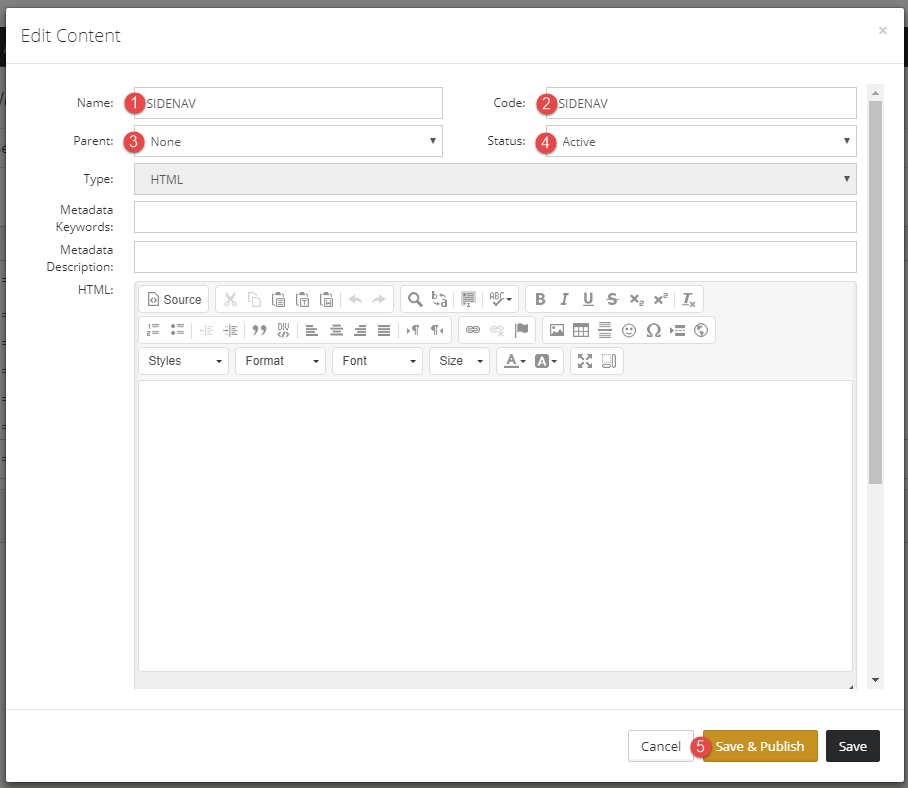Click the Save & Publish button
The height and width of the screenshot is (788, 908).
click(x=760, y=746)
